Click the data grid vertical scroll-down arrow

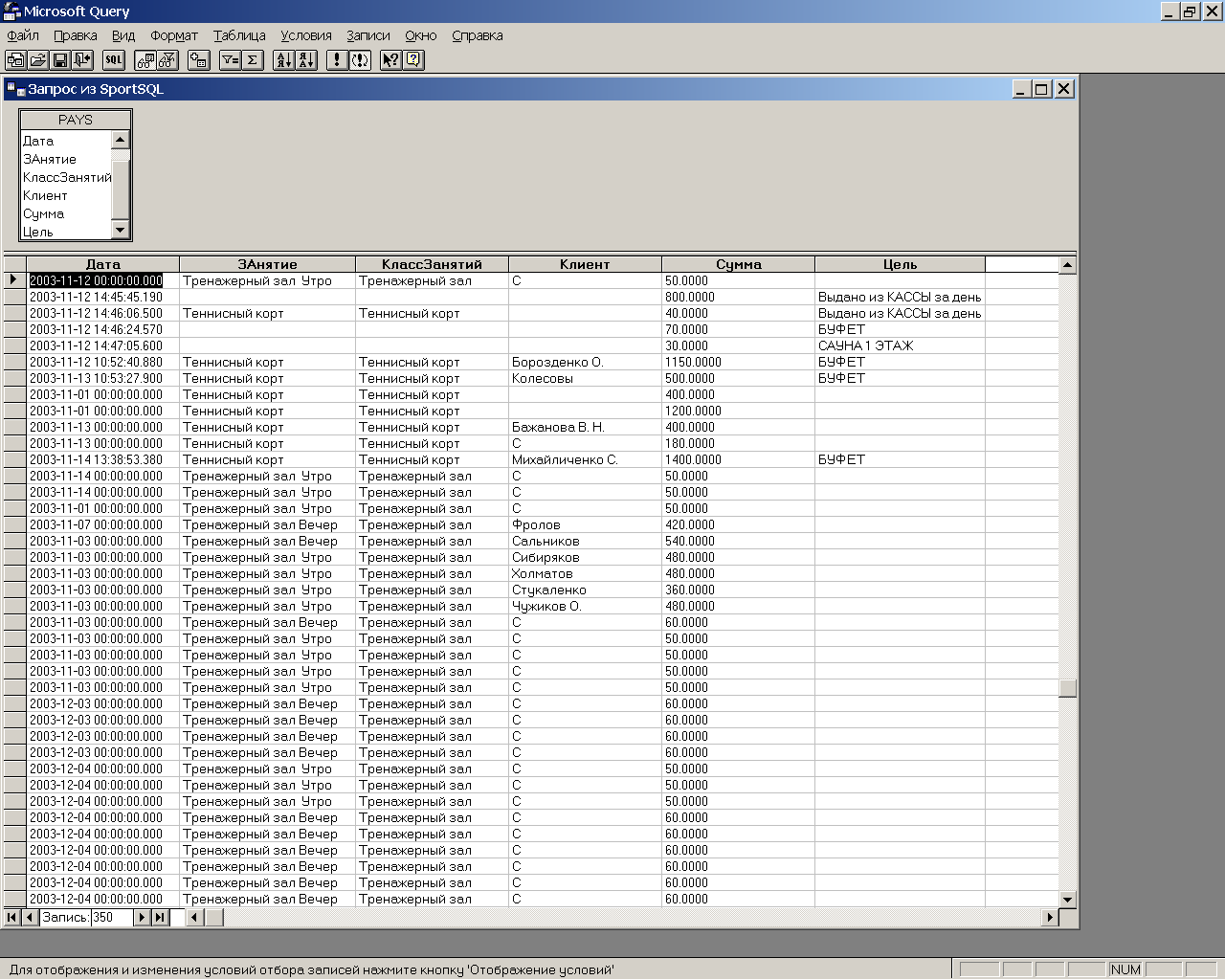1067,900
